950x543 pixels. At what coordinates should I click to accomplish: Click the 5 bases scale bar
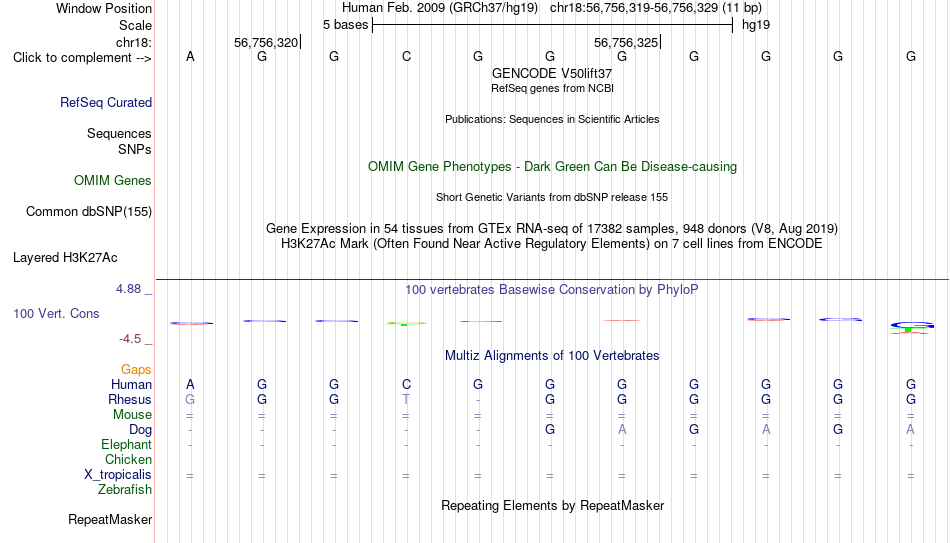click(x=553, y=25)
